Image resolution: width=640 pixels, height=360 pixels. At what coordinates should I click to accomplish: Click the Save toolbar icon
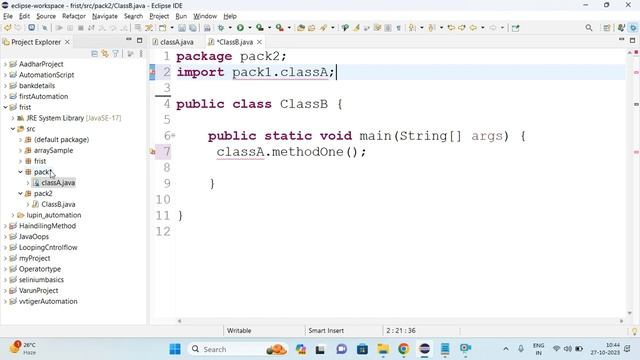click(182, 28)
